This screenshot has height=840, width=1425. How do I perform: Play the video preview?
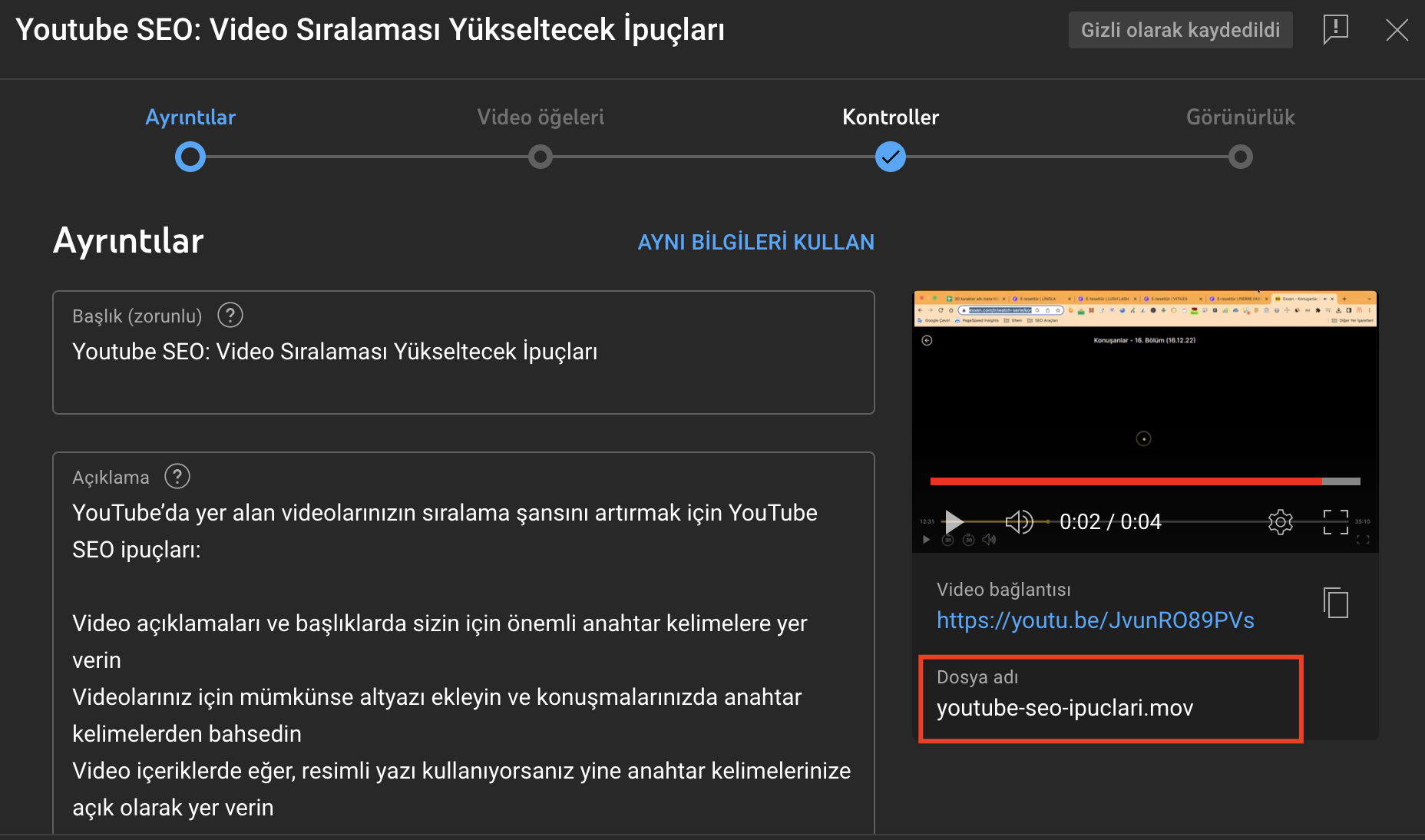954,522
